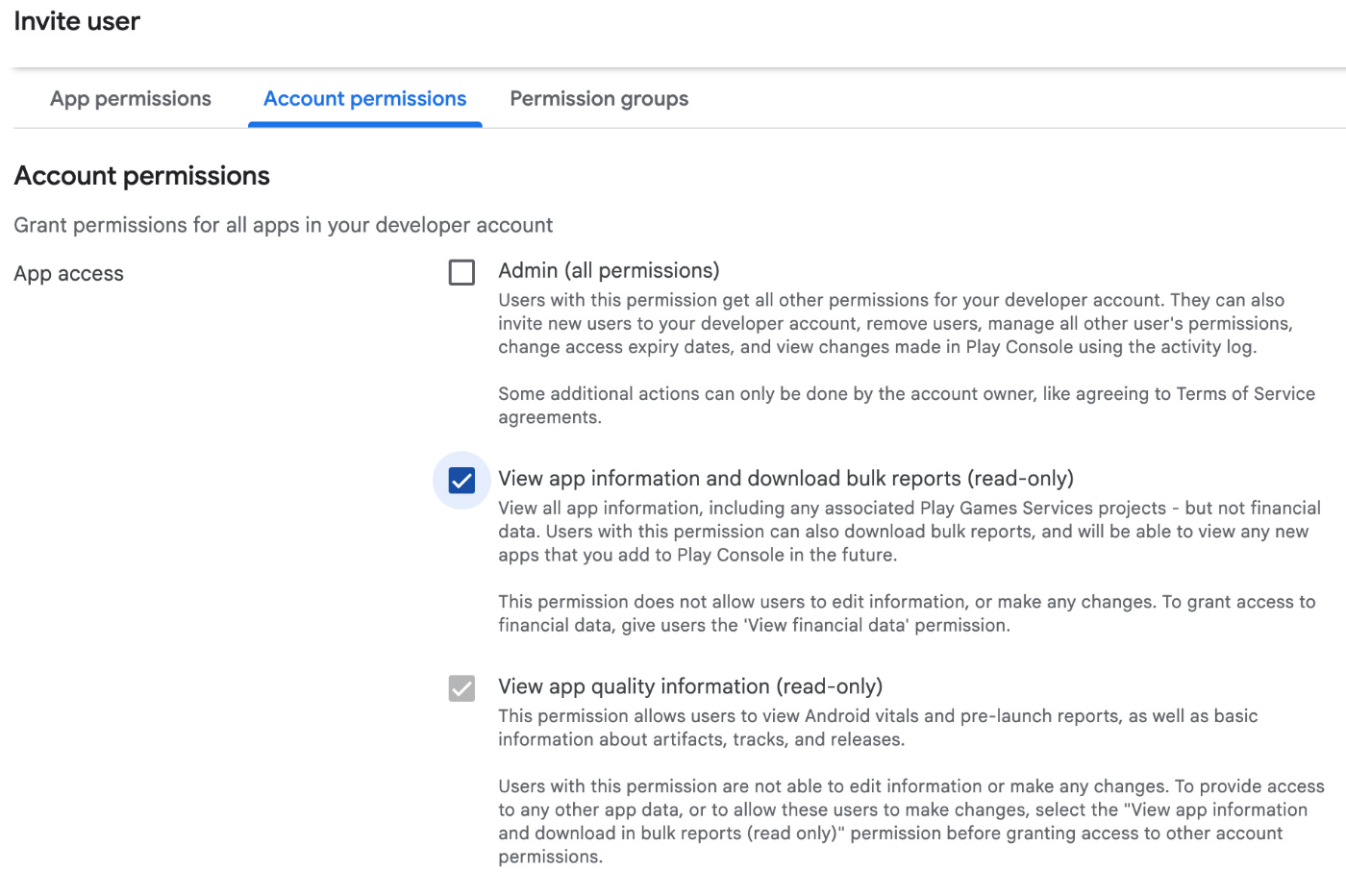
Task: Click the 'Grant permissions for all apps' subtitle
Action: [x=283, y=225]
